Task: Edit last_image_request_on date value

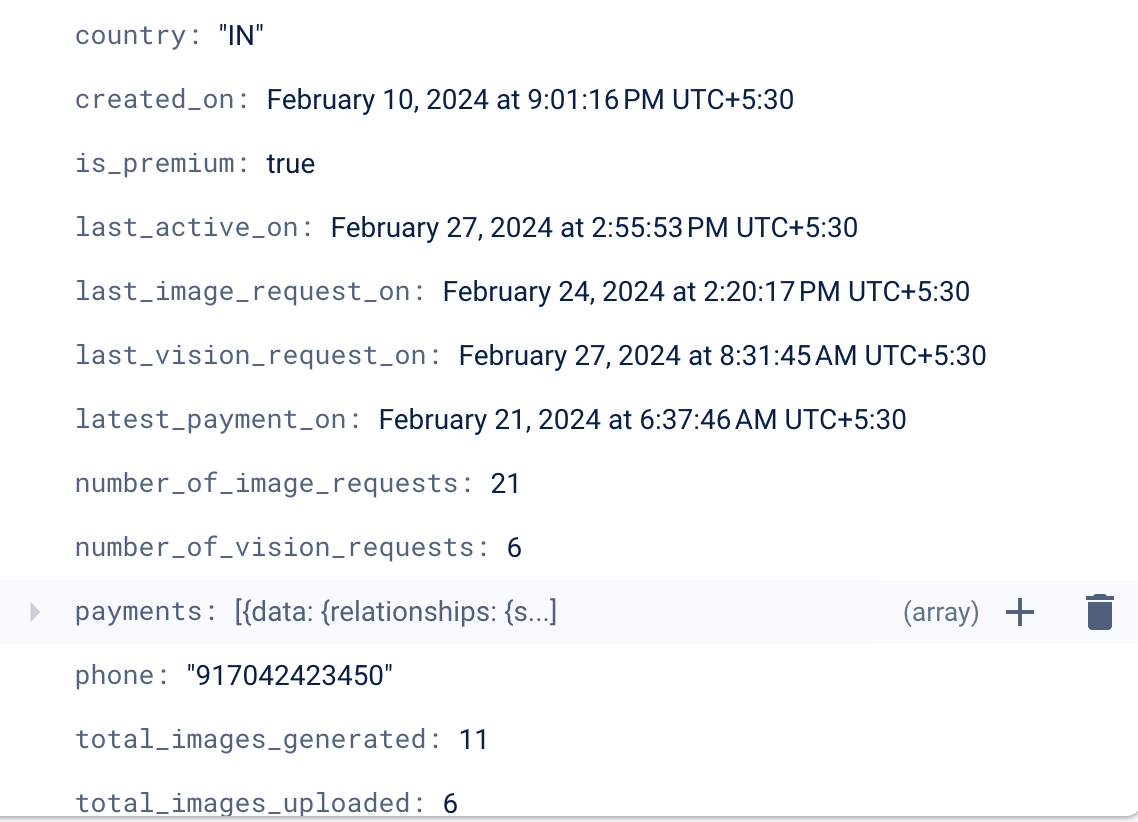Action: pyautogui.click(x=706, y=292)
